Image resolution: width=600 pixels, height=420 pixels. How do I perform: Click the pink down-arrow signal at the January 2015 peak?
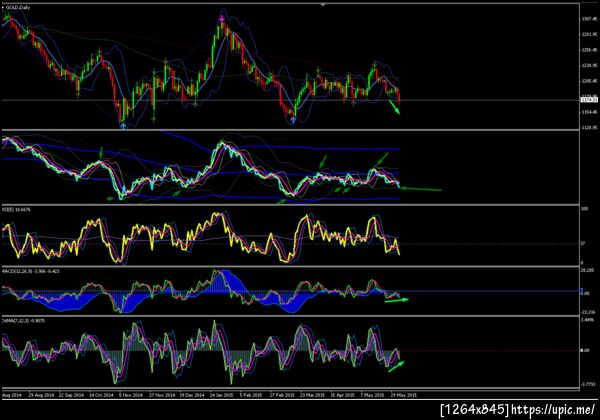pos(222,18)
